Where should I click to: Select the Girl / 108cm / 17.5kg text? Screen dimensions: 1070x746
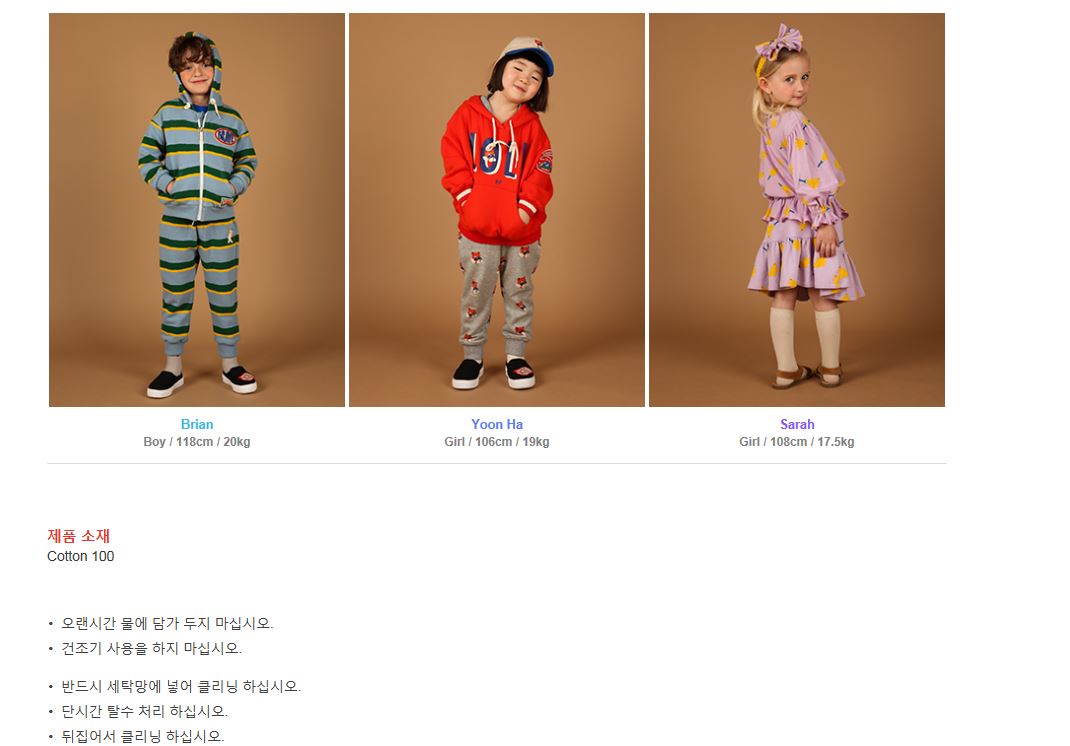(796, 442)
